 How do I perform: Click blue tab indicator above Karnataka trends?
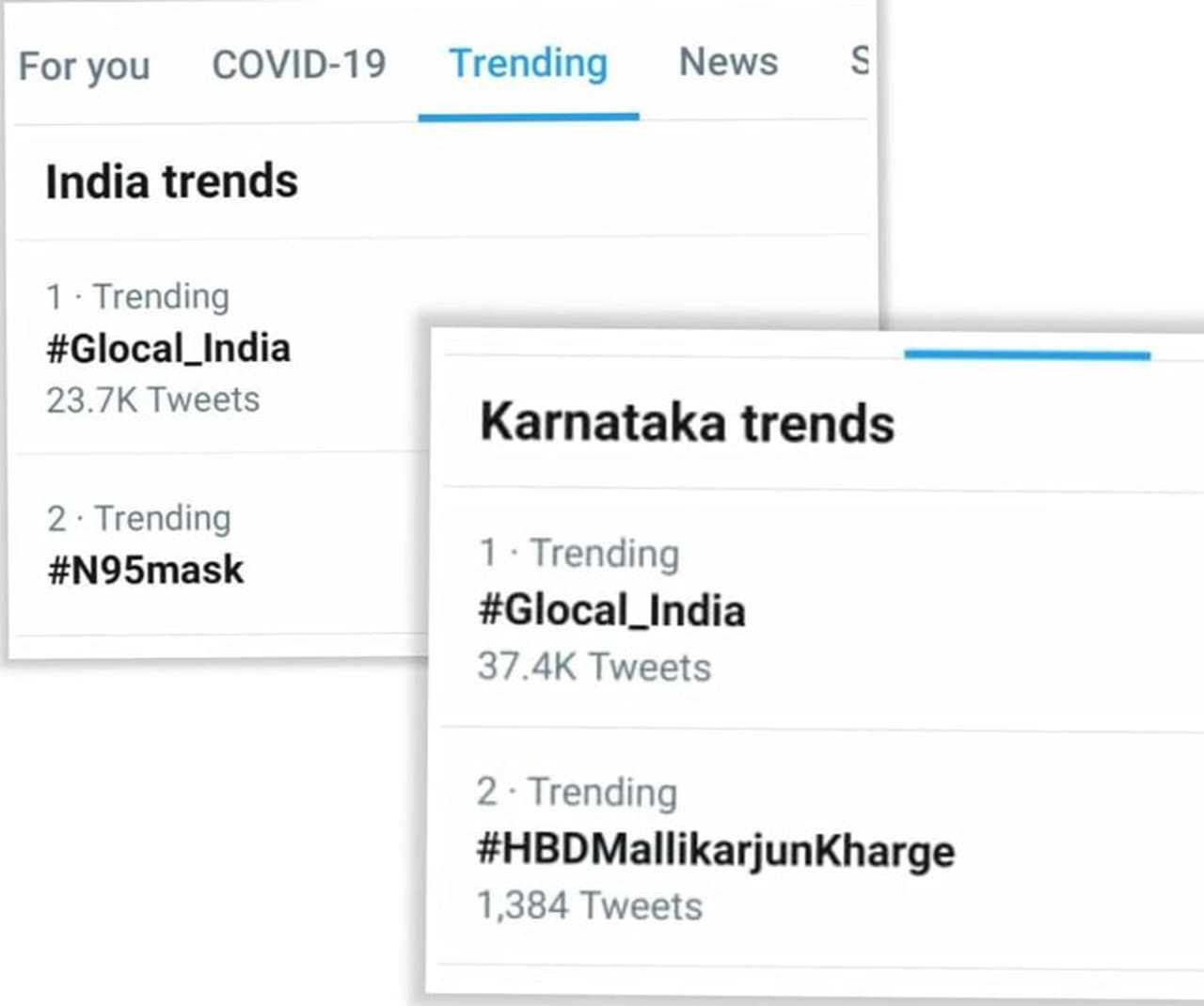[x=1026, y=355]
